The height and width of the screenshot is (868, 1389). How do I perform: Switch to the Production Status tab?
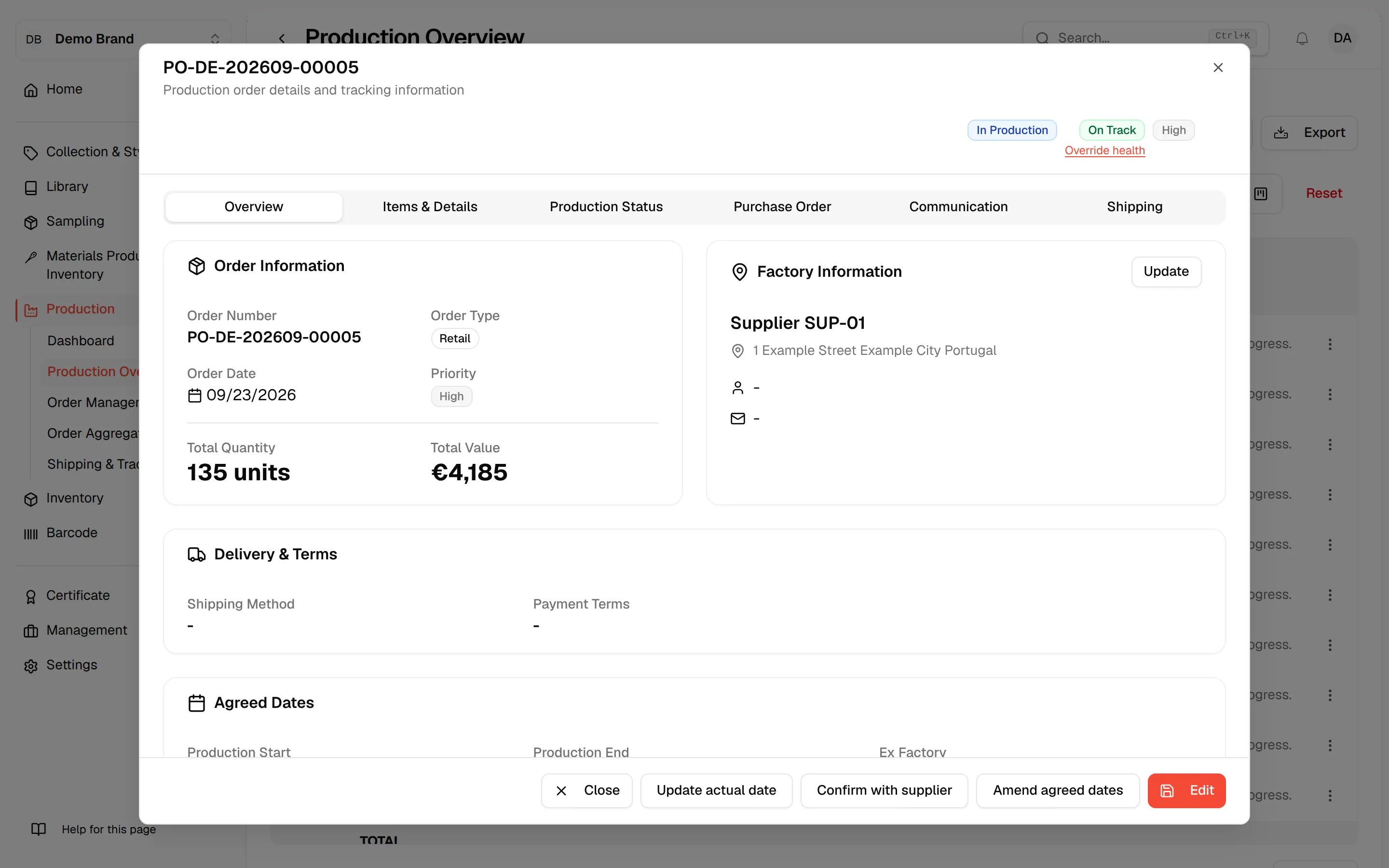[x=606, y=207]
